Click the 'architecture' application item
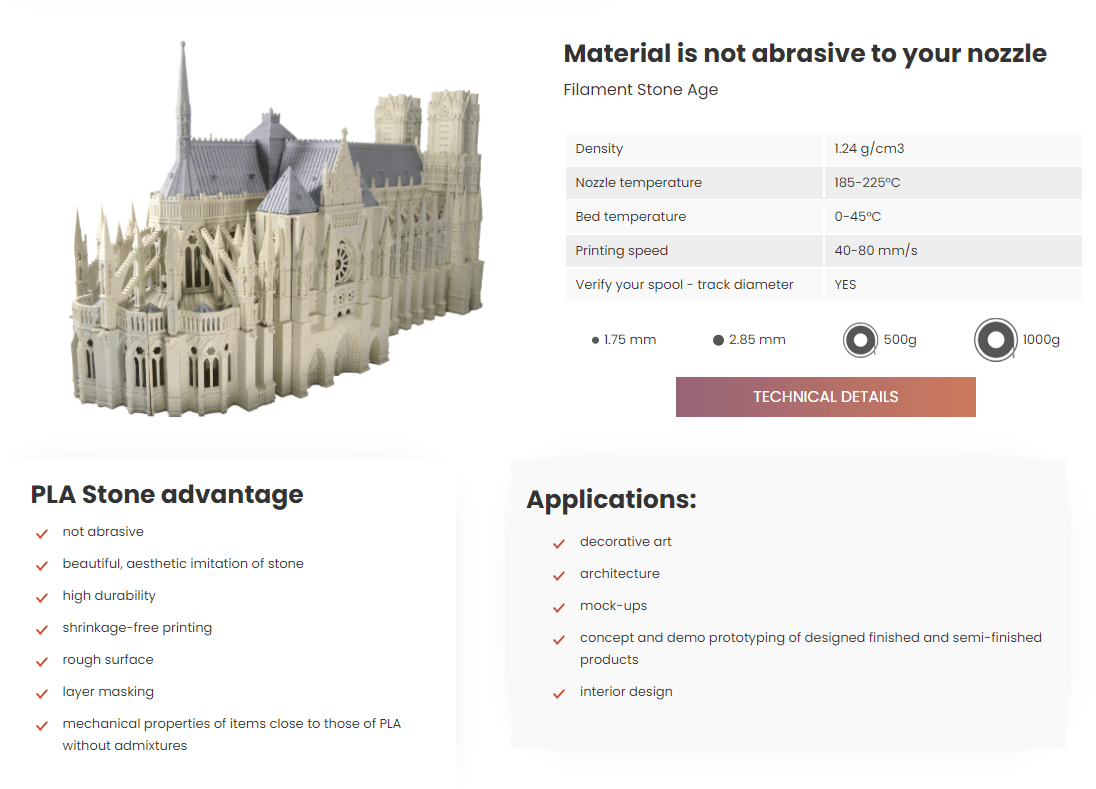Viewport: 1096px width, 789px height. tap(619, 574)
